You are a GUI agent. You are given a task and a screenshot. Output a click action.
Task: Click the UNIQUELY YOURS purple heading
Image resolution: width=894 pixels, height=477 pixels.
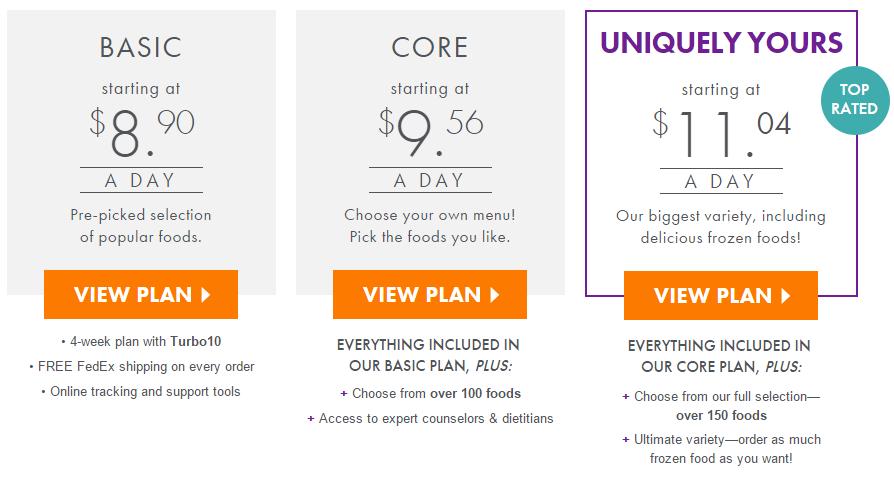721,43
